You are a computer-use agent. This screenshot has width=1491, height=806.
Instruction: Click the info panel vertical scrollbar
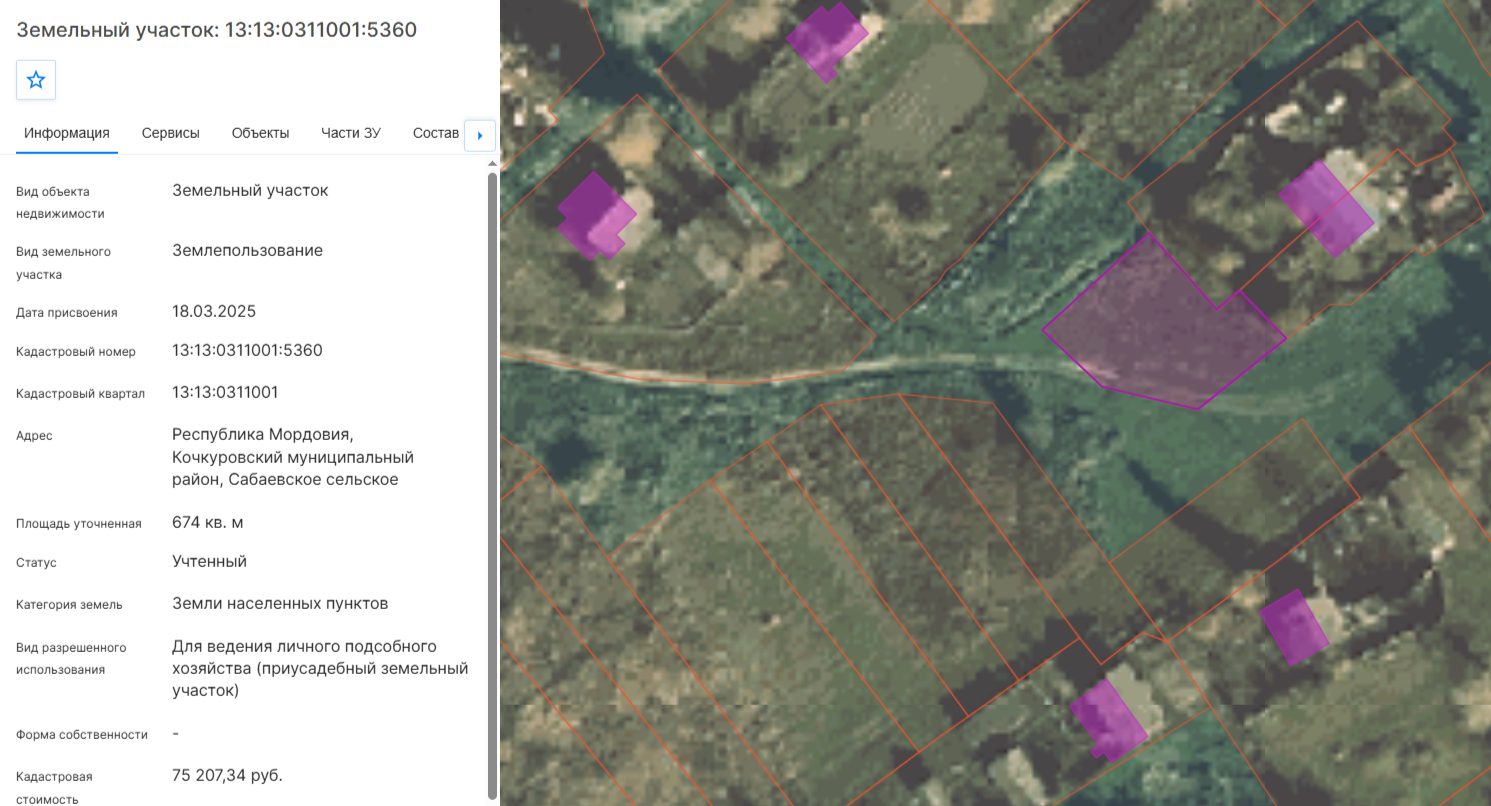(x=491, y=485)
